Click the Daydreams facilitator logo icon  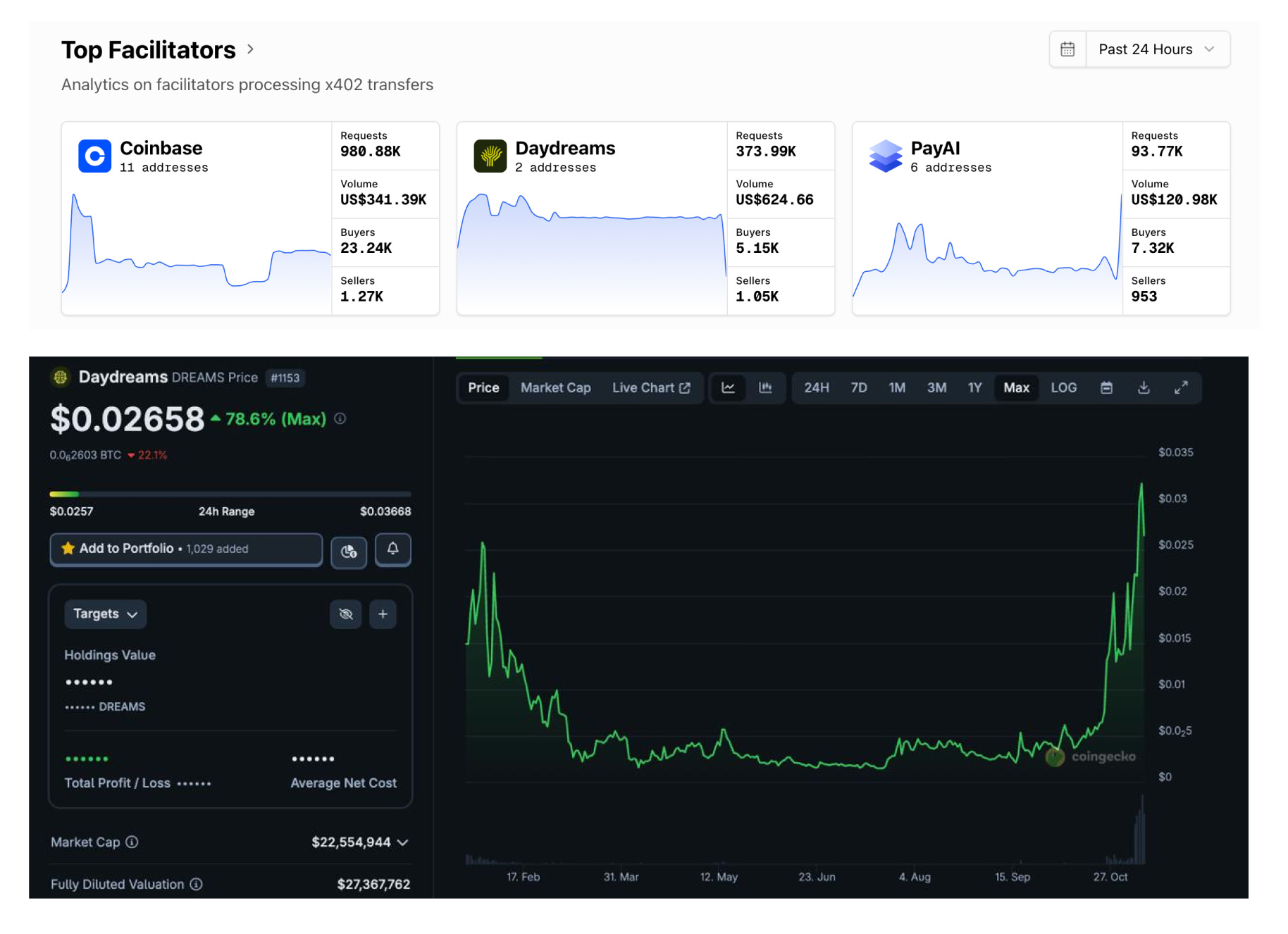pyautogui.click(x=490, y=156)
